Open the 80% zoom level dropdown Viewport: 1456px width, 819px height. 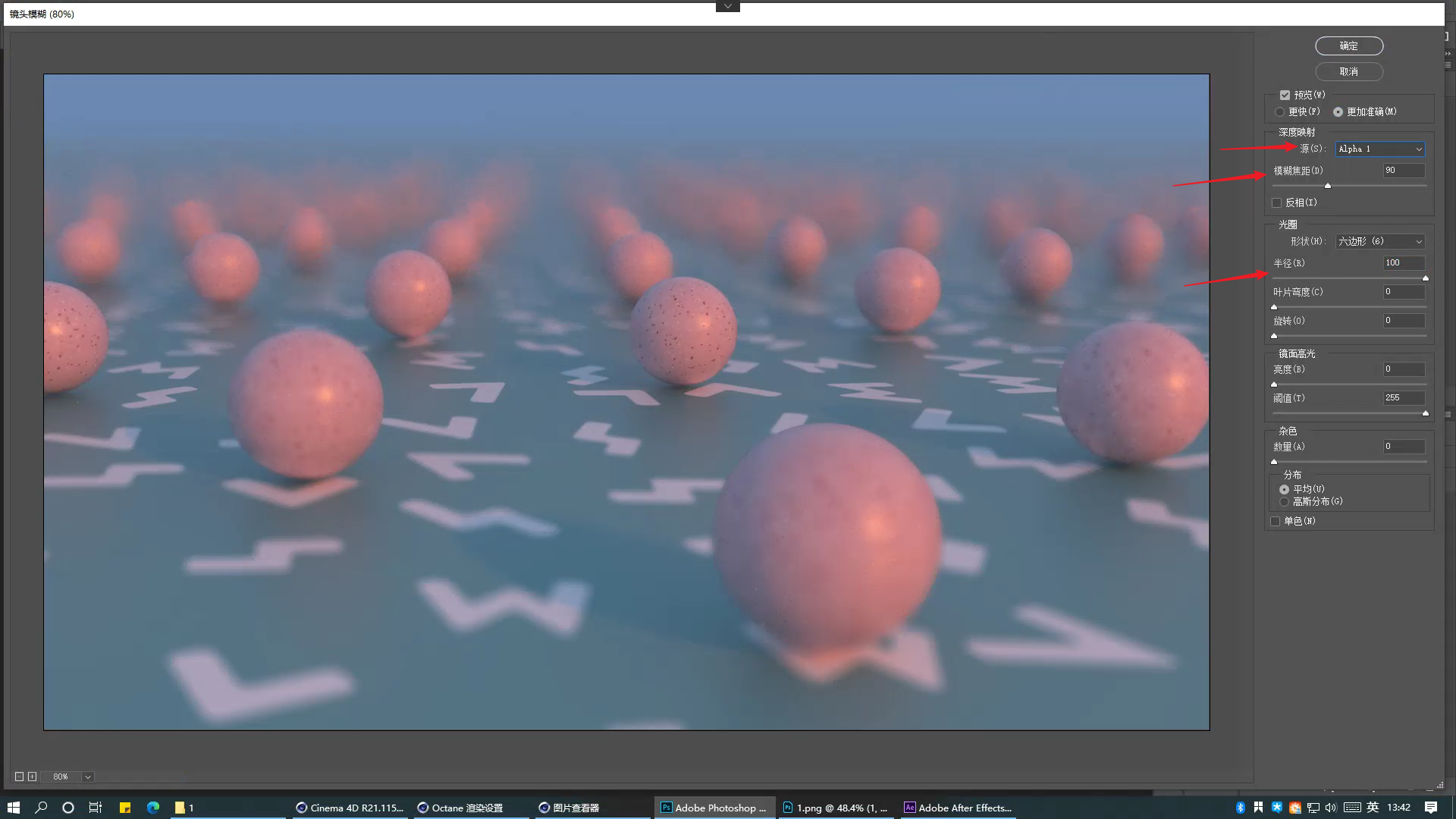tap(88, 777)
